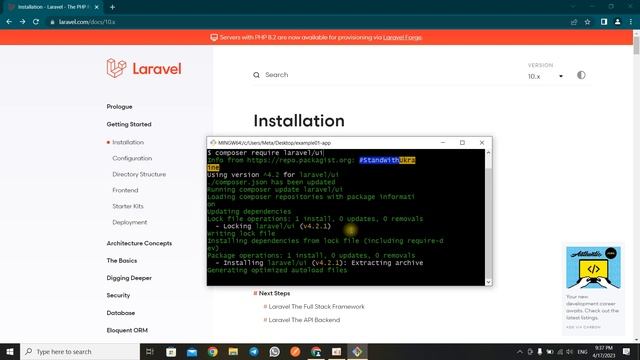Open the Starter Kits sidebar link
This screenshot has height=360, width=640.
128,206
